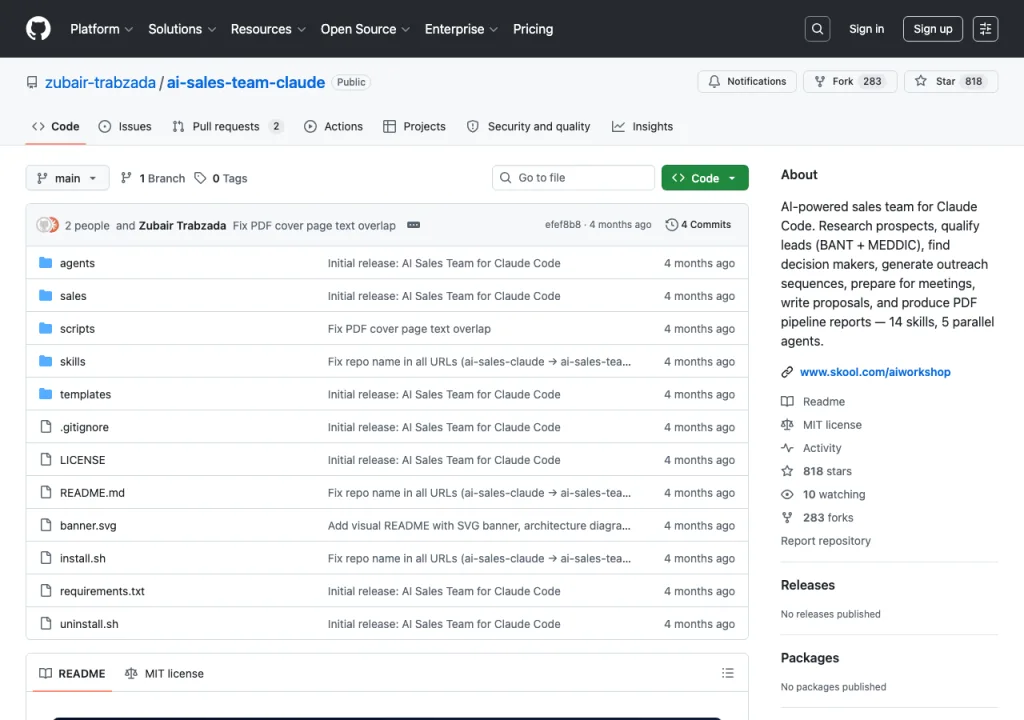This screenshot has width=1024, height=720.
Task: Click the eye icon beside 10 watching
Action: click(x=787, y=495)
